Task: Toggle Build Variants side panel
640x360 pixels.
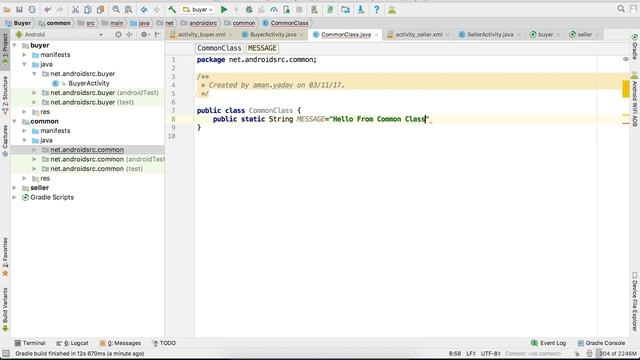Action: coord(5,310)
